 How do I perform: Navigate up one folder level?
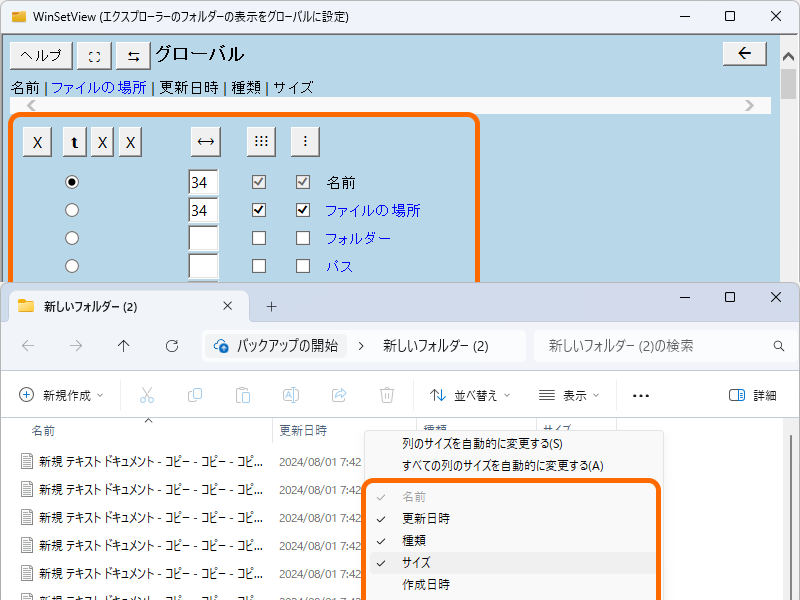(x=123, y=346)
